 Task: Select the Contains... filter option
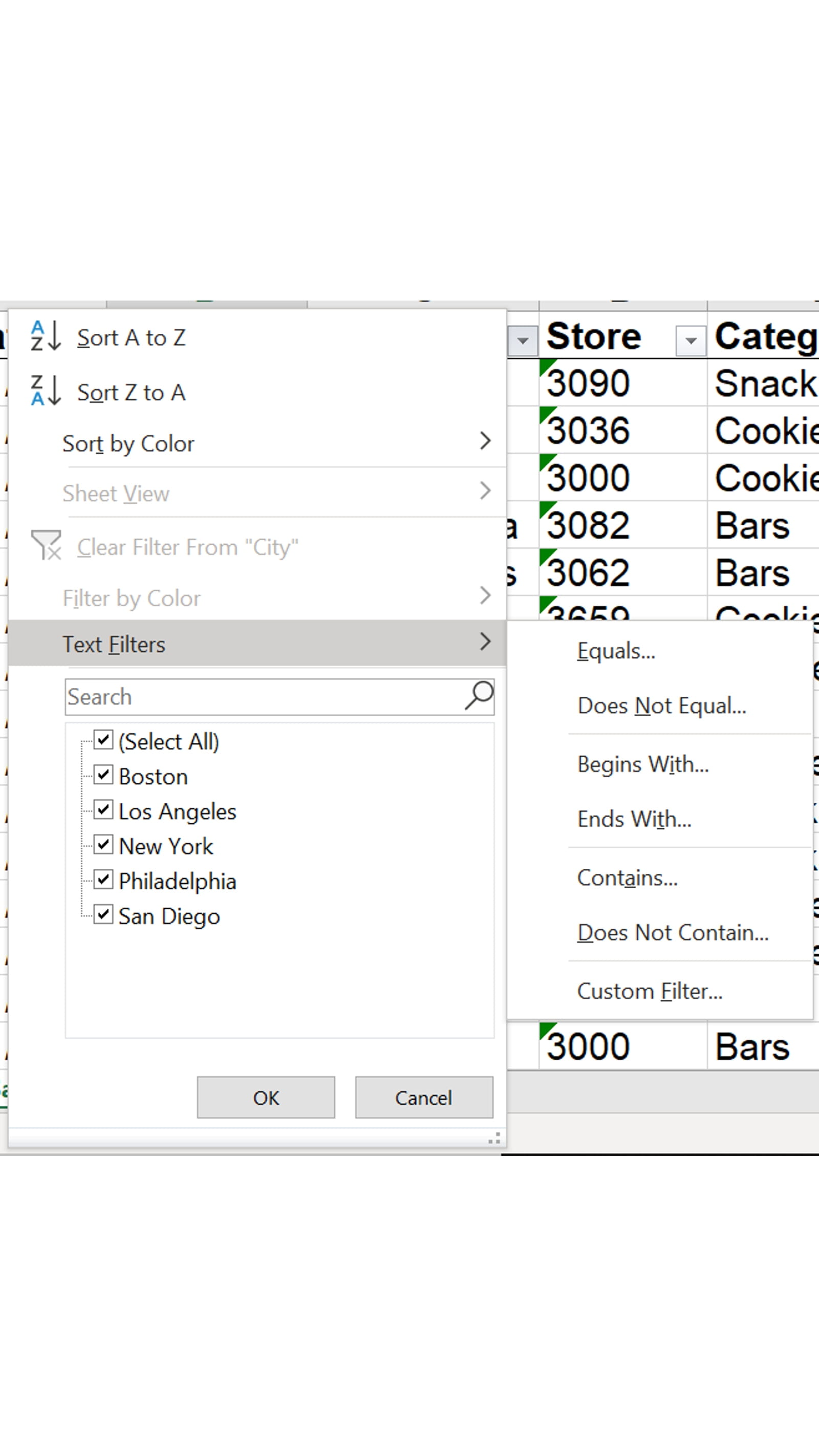pyautogui.click(x=627, y=878)
